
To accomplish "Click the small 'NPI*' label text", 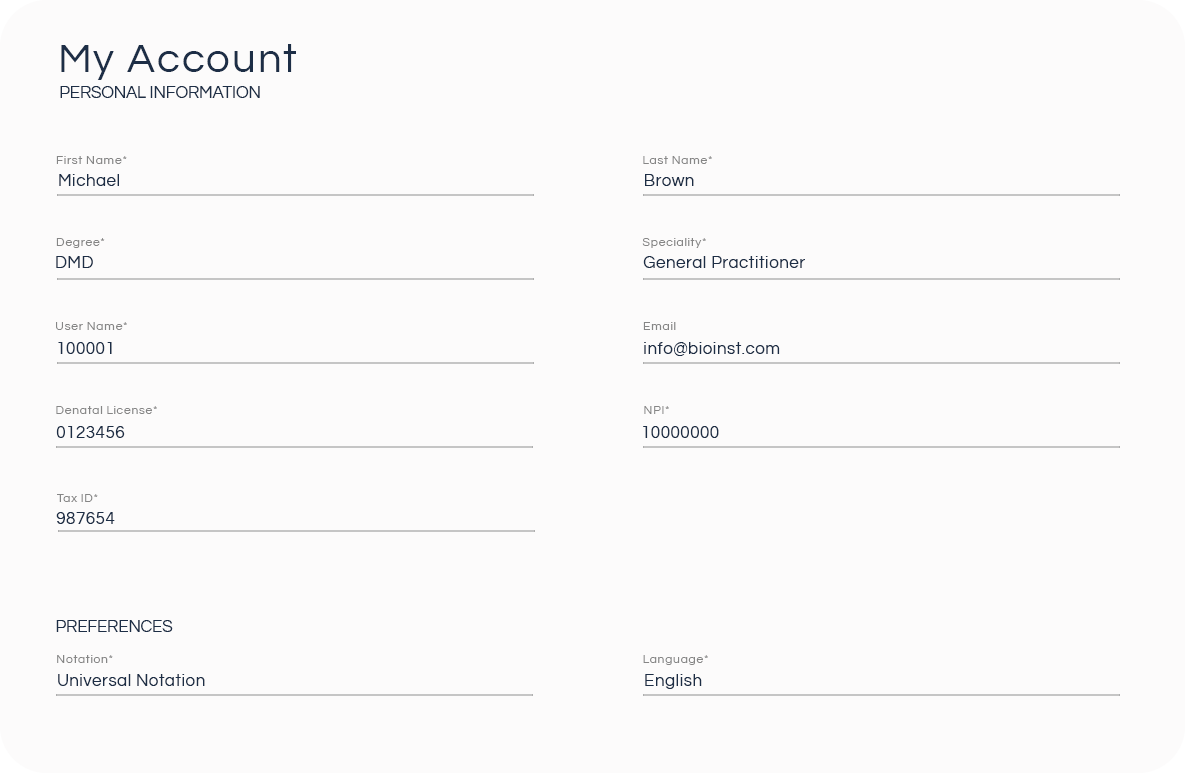I will 656,411.
